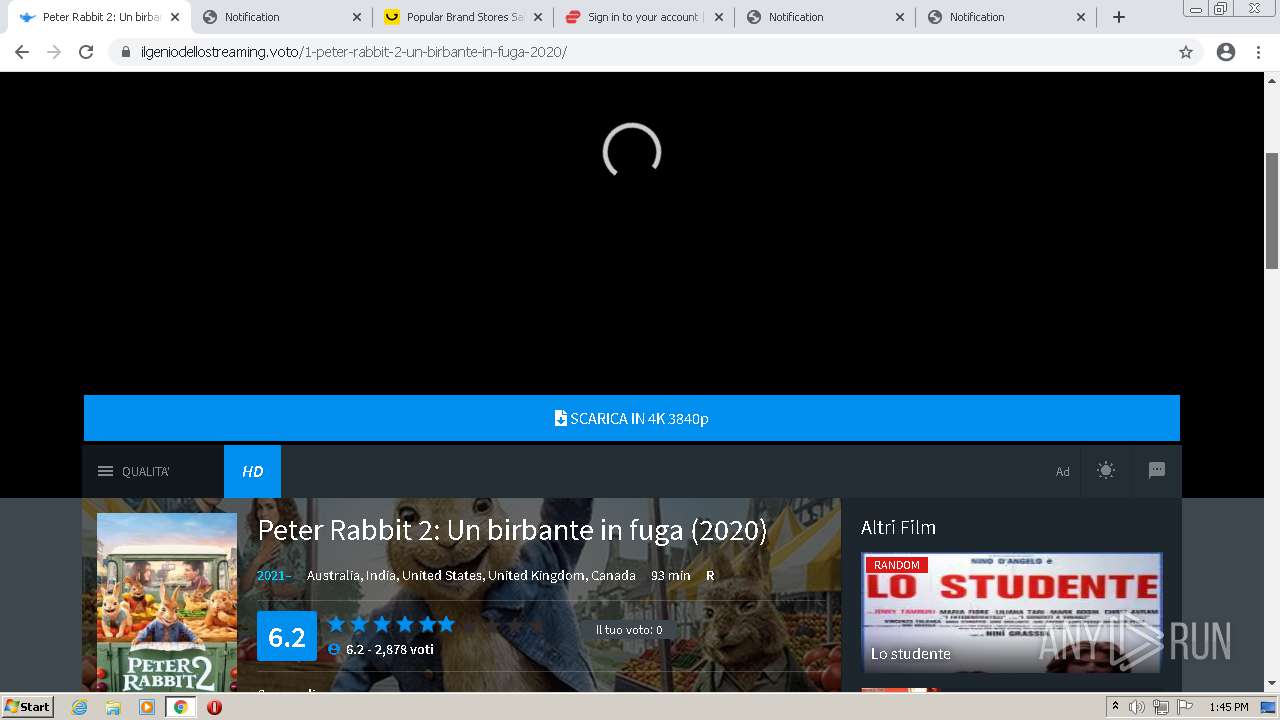
Task: View site info via the lock icon
Action: pyautogui.click(x=126, y=52)
